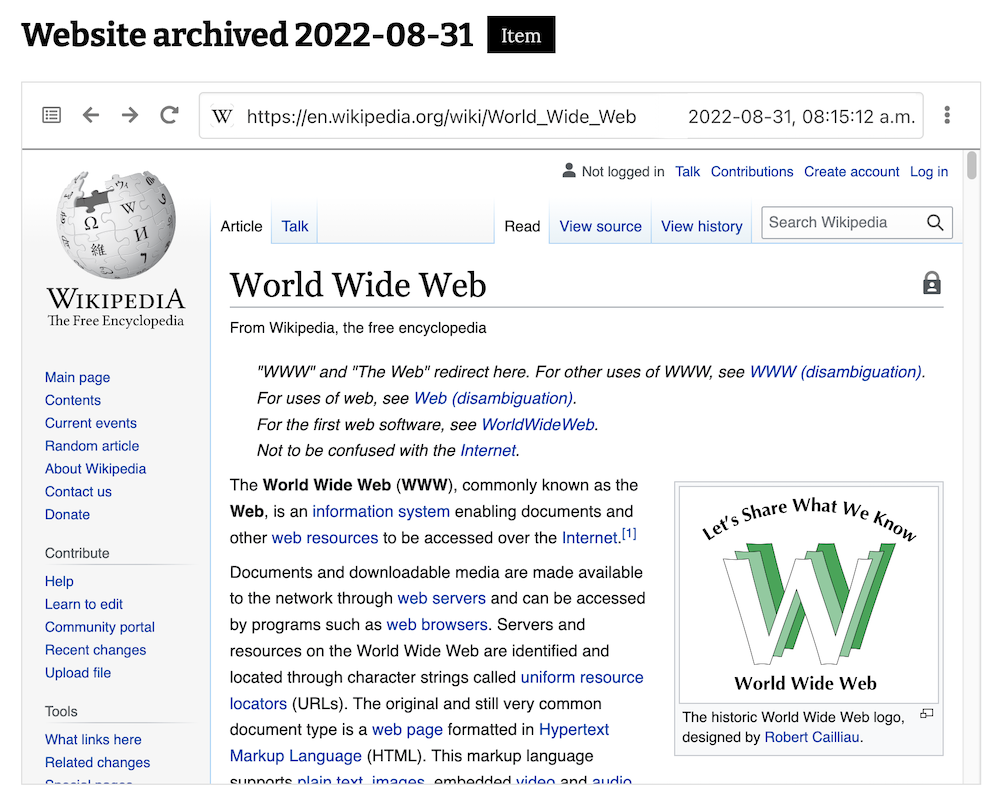This screenshot has width=1000, height=803.
Task: Click Create account
Action: (851, 172)
